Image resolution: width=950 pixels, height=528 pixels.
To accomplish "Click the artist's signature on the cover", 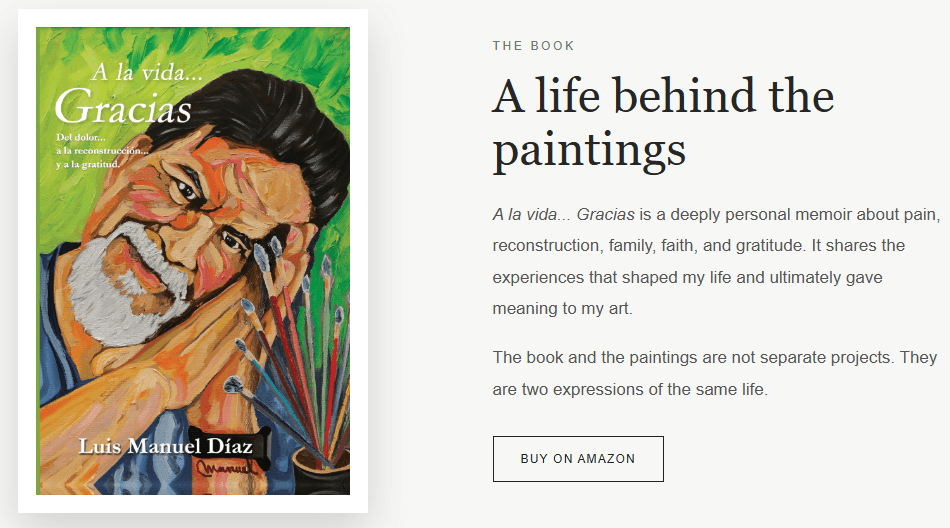I will point(227,467).
